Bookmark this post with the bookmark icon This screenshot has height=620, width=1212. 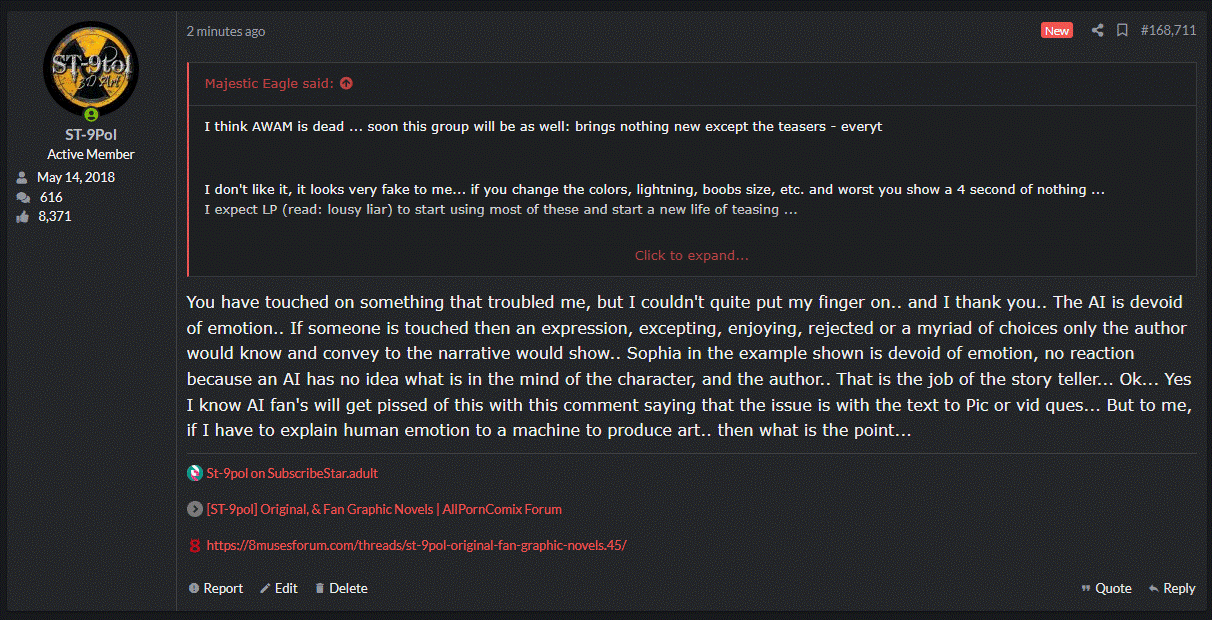tap(1122, 31)
